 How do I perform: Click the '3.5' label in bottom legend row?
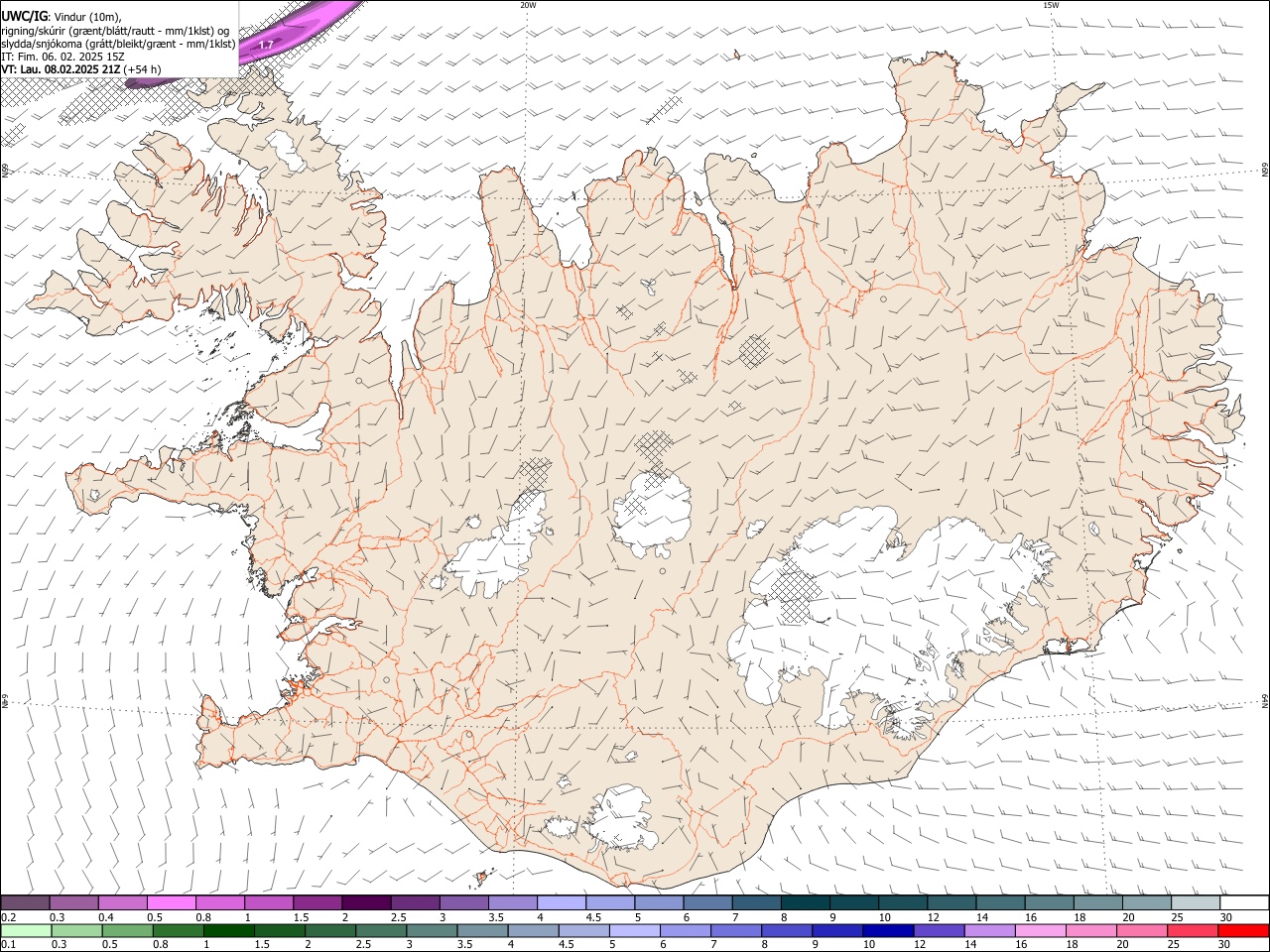click(x=464, y=945)
